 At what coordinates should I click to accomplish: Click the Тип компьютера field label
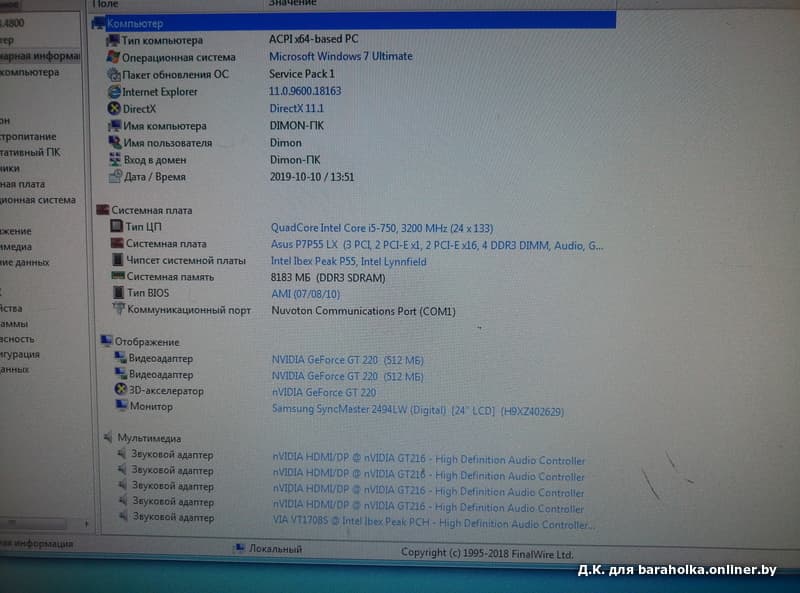(162, 40)
